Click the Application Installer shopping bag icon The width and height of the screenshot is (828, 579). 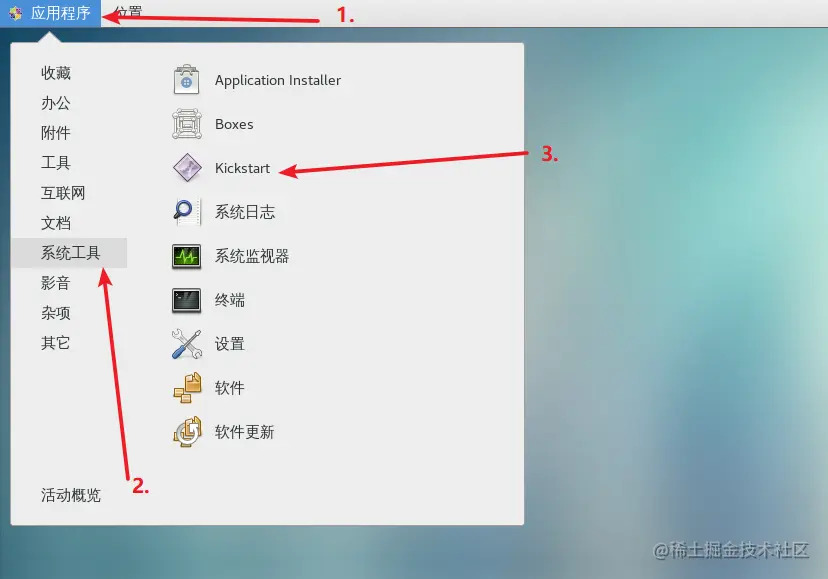coord(186,80)
